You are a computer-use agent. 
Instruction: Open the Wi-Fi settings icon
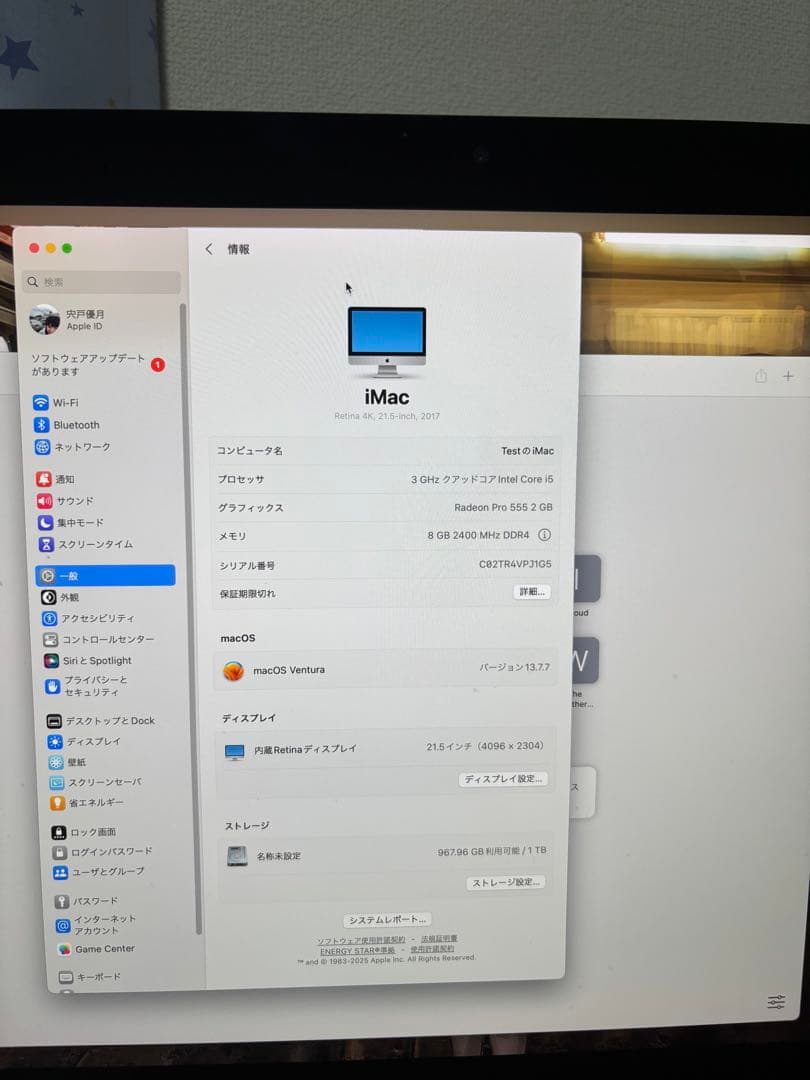40,402
